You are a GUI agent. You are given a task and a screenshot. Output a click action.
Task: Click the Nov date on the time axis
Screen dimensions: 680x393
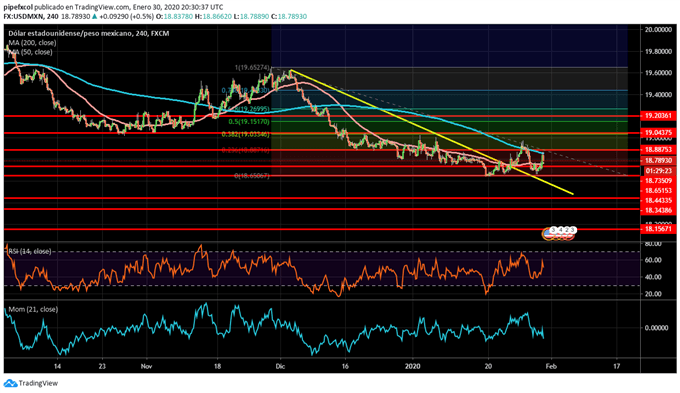(147, 367)
